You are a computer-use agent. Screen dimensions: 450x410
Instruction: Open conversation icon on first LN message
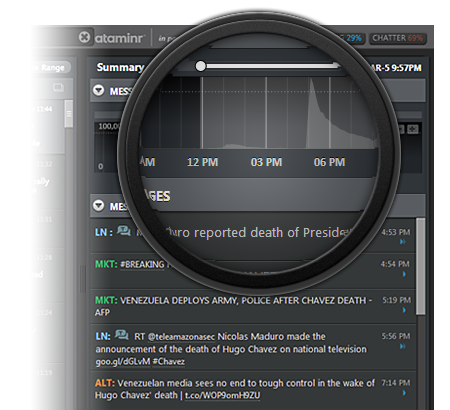coord(124,231)
